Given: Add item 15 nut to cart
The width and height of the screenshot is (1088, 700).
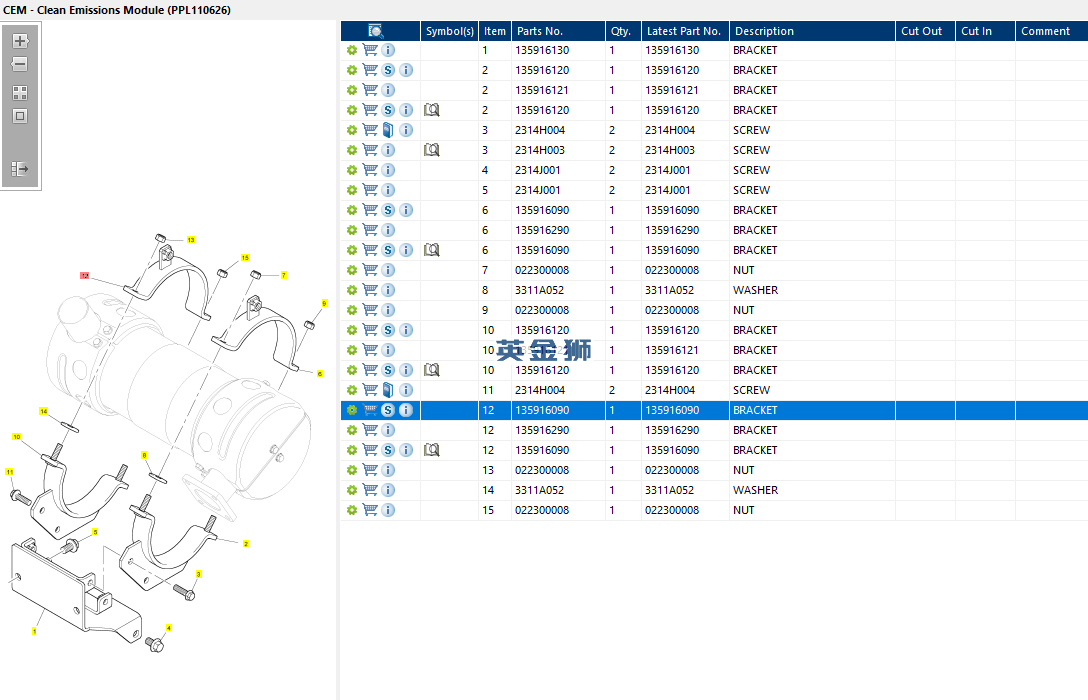Looking at the screenshot, I should pyautogui.click(x=370, y=510).
